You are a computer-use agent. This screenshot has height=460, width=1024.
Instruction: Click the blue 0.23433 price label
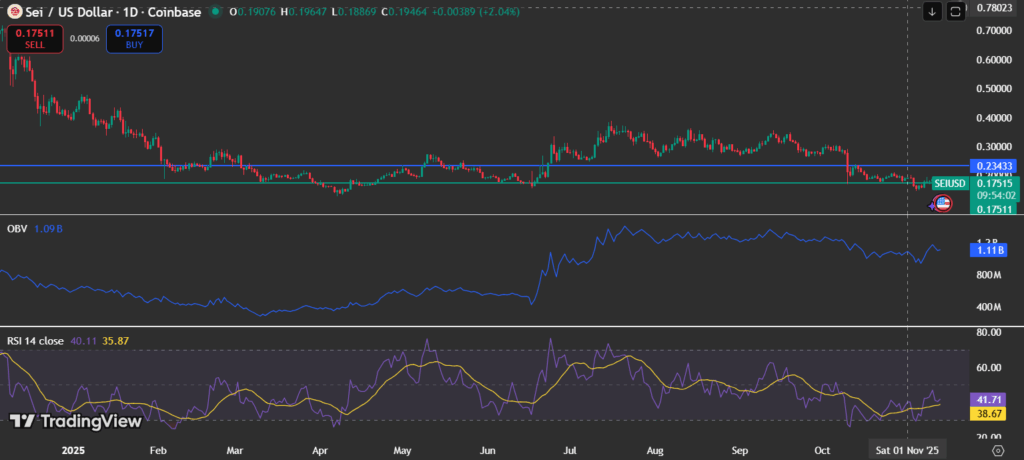click(x=996, y=166)
